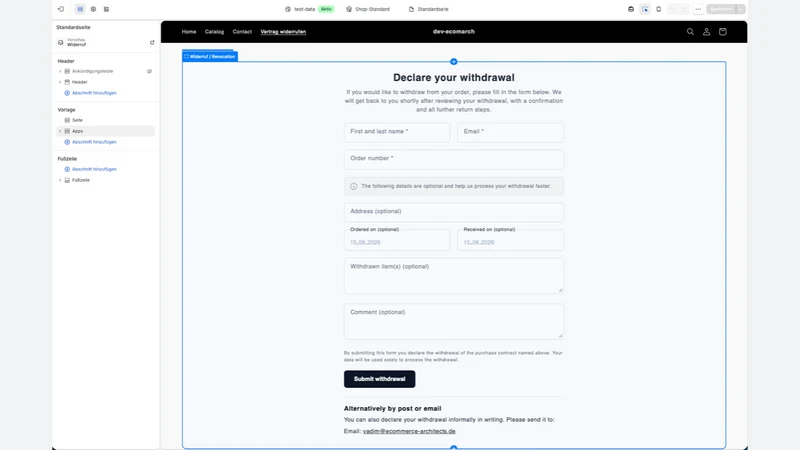Exit the theme editor via back icon
The width and height of the screenshot is (800, 450).
point(61,9)
